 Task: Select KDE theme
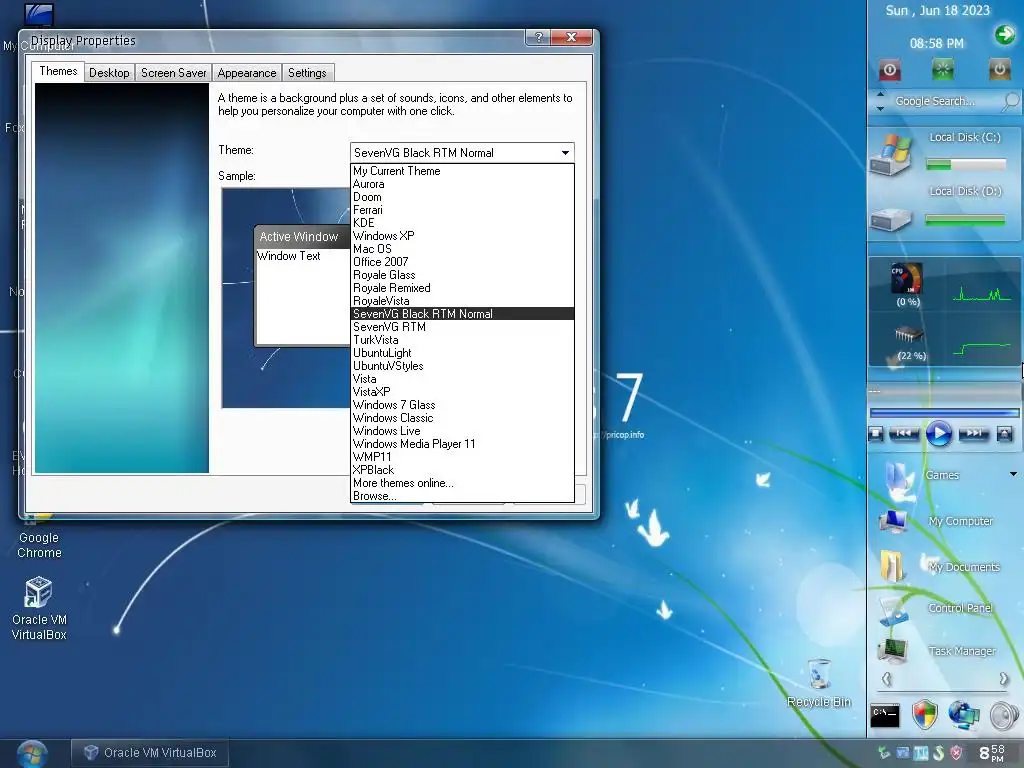pos(463,223)
